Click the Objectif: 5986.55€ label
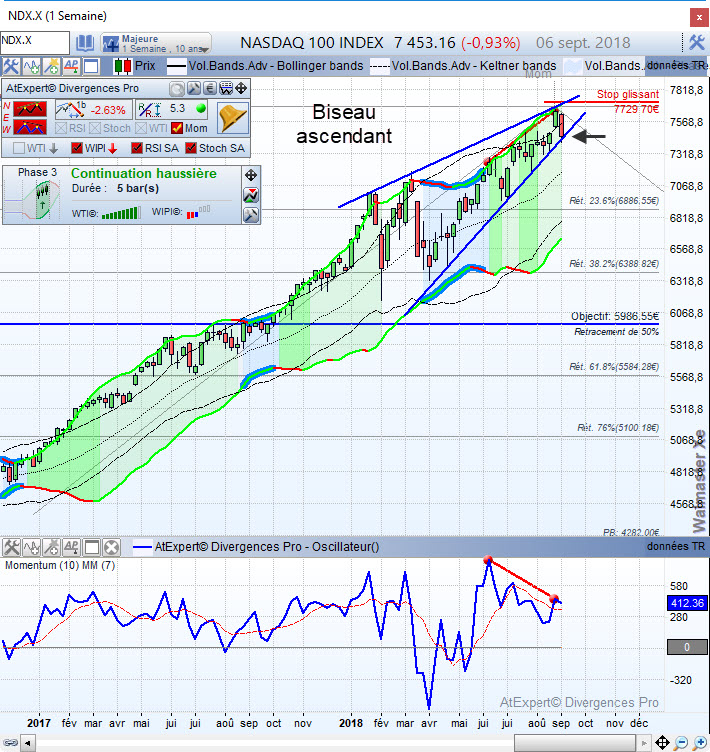 [615, 316]
